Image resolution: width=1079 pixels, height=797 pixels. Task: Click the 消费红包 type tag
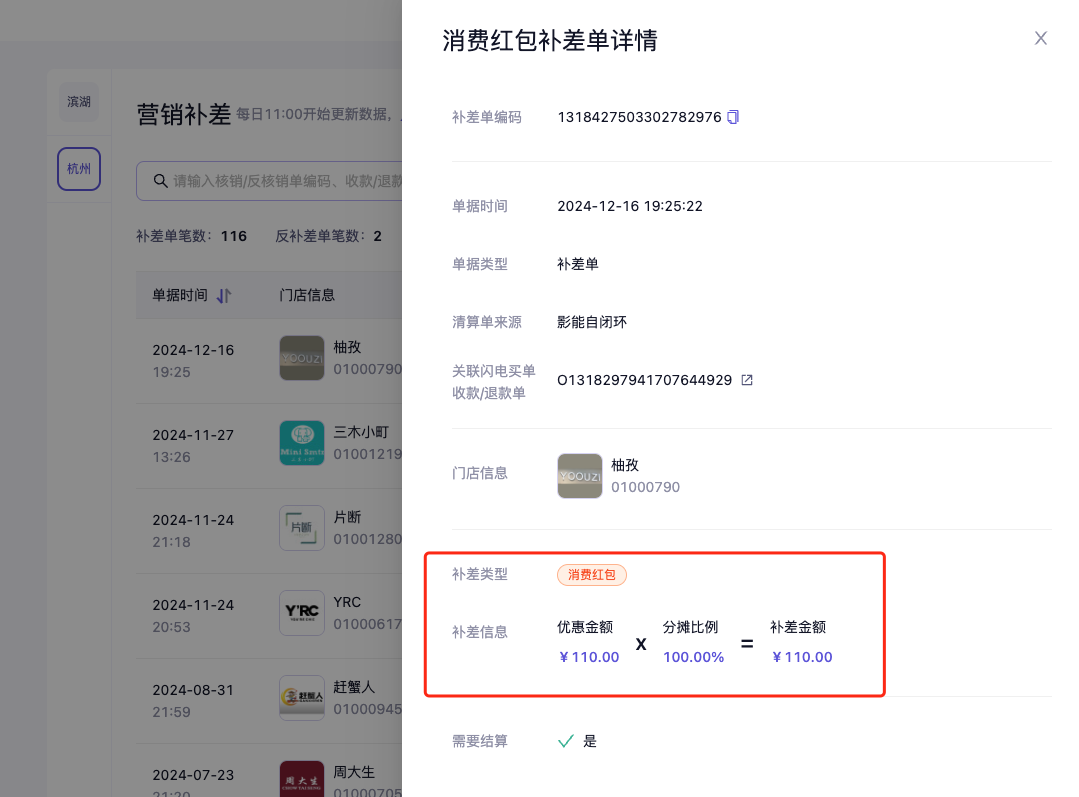[592, 575]
